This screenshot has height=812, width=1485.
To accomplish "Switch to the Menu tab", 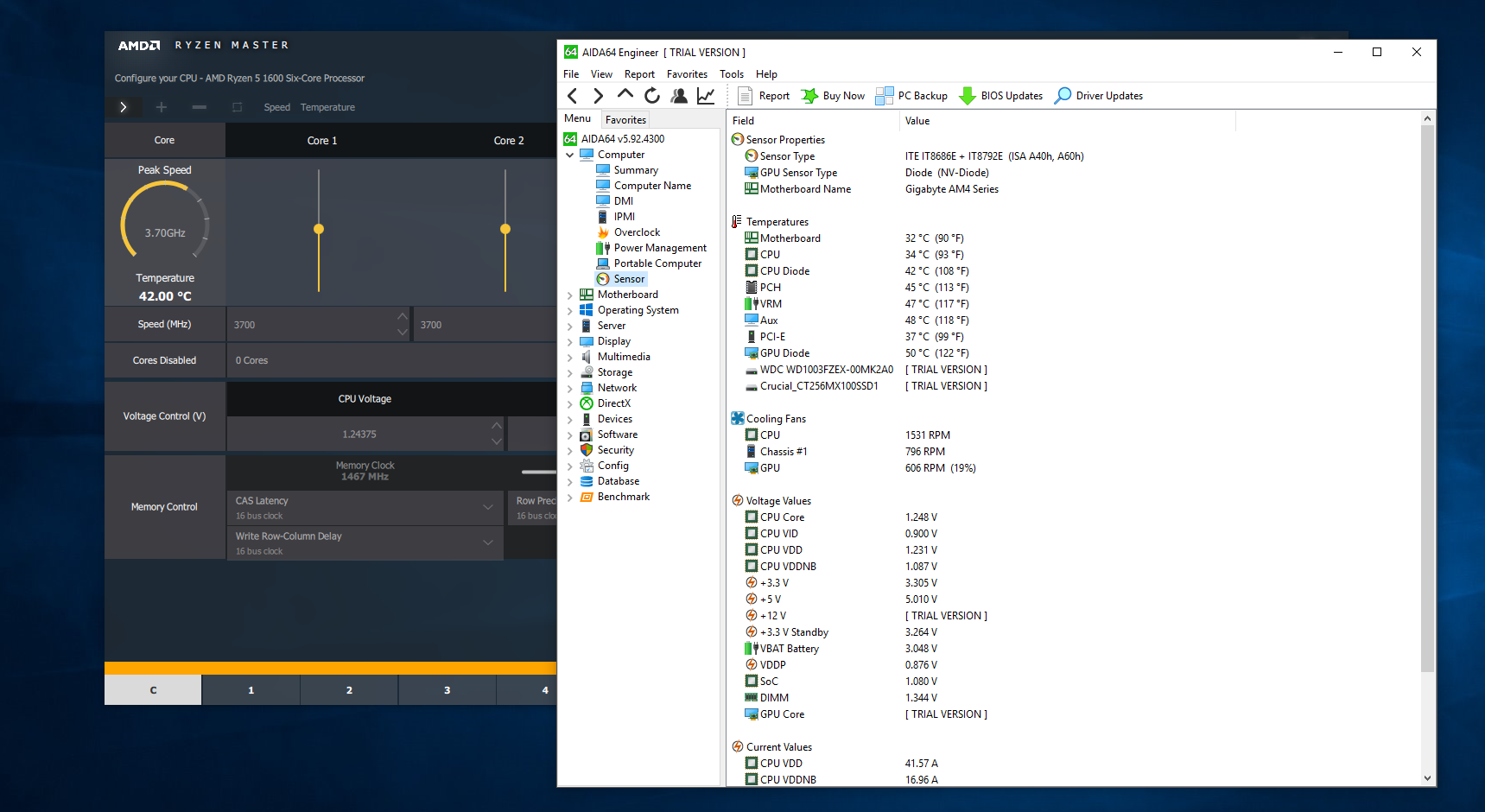I will [578, 119].
